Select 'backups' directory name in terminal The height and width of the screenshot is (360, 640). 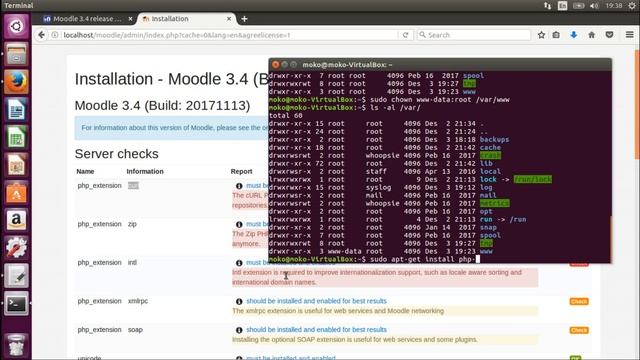point(494,140)
